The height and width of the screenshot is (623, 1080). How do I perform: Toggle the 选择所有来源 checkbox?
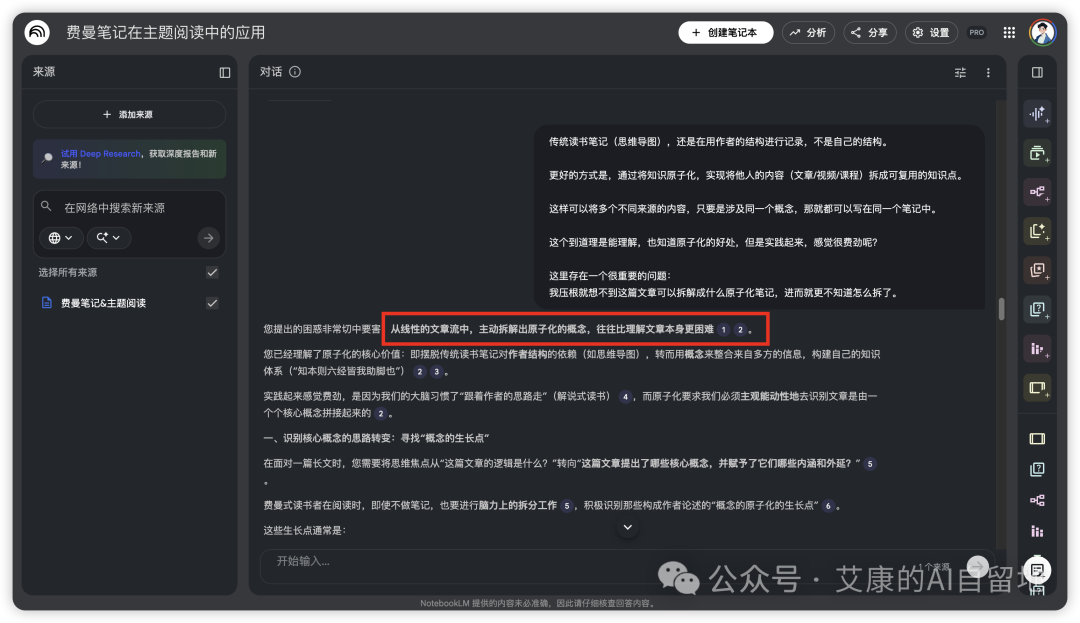click(x=212, y=273)
